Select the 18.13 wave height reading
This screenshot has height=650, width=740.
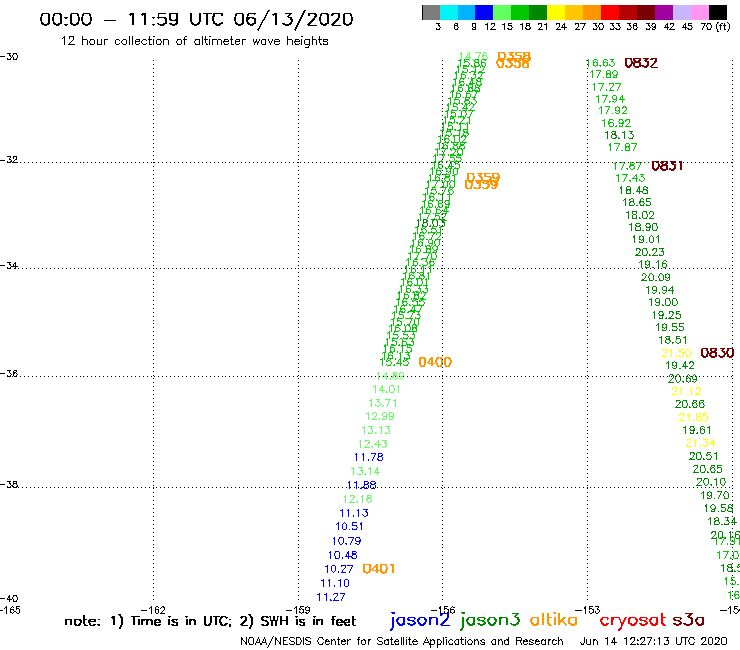point(619,135)
